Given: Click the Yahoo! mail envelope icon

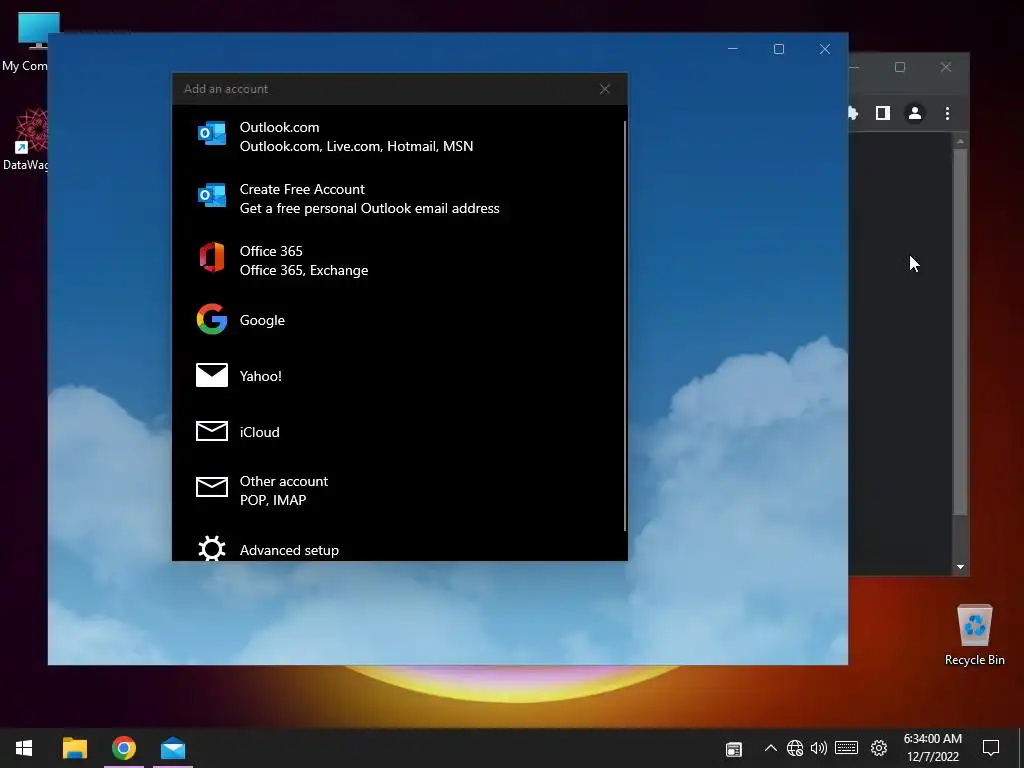Looking at the screenshot, I should [212, 376].
